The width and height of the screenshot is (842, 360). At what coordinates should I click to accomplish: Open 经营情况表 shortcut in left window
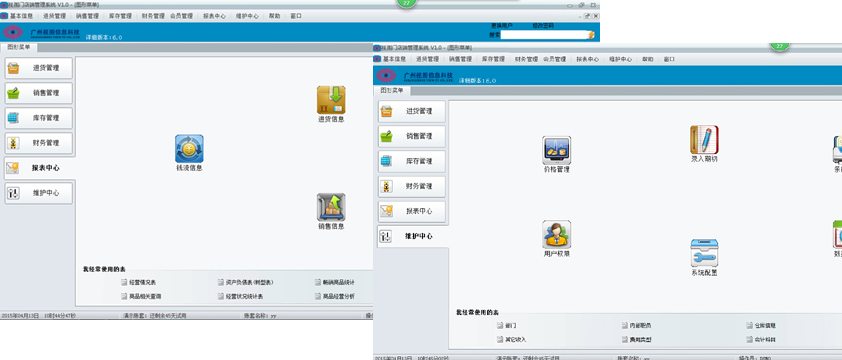(139, 282)
